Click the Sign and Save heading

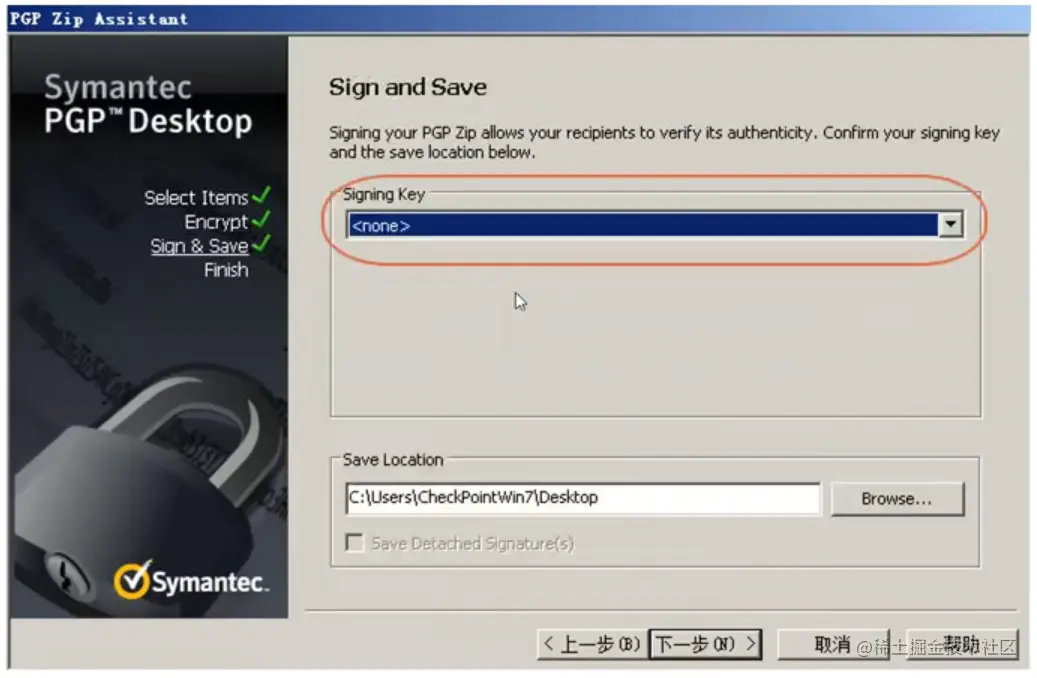click(x=408, y=87)
